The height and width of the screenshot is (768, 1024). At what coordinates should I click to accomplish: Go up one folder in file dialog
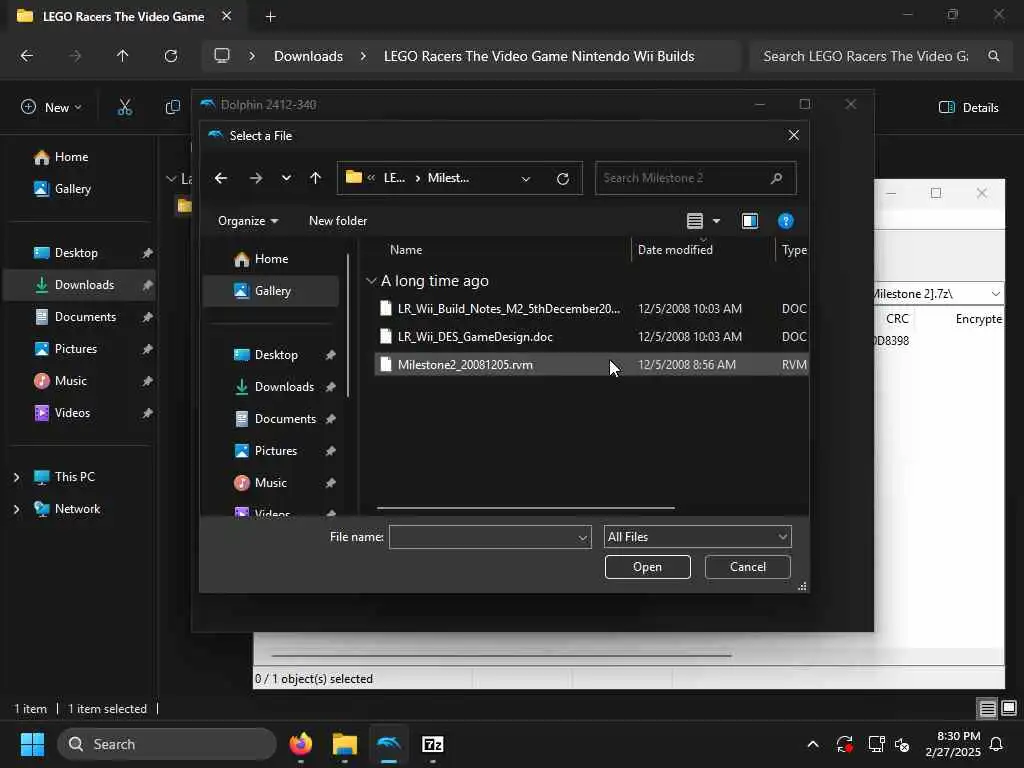315,178
